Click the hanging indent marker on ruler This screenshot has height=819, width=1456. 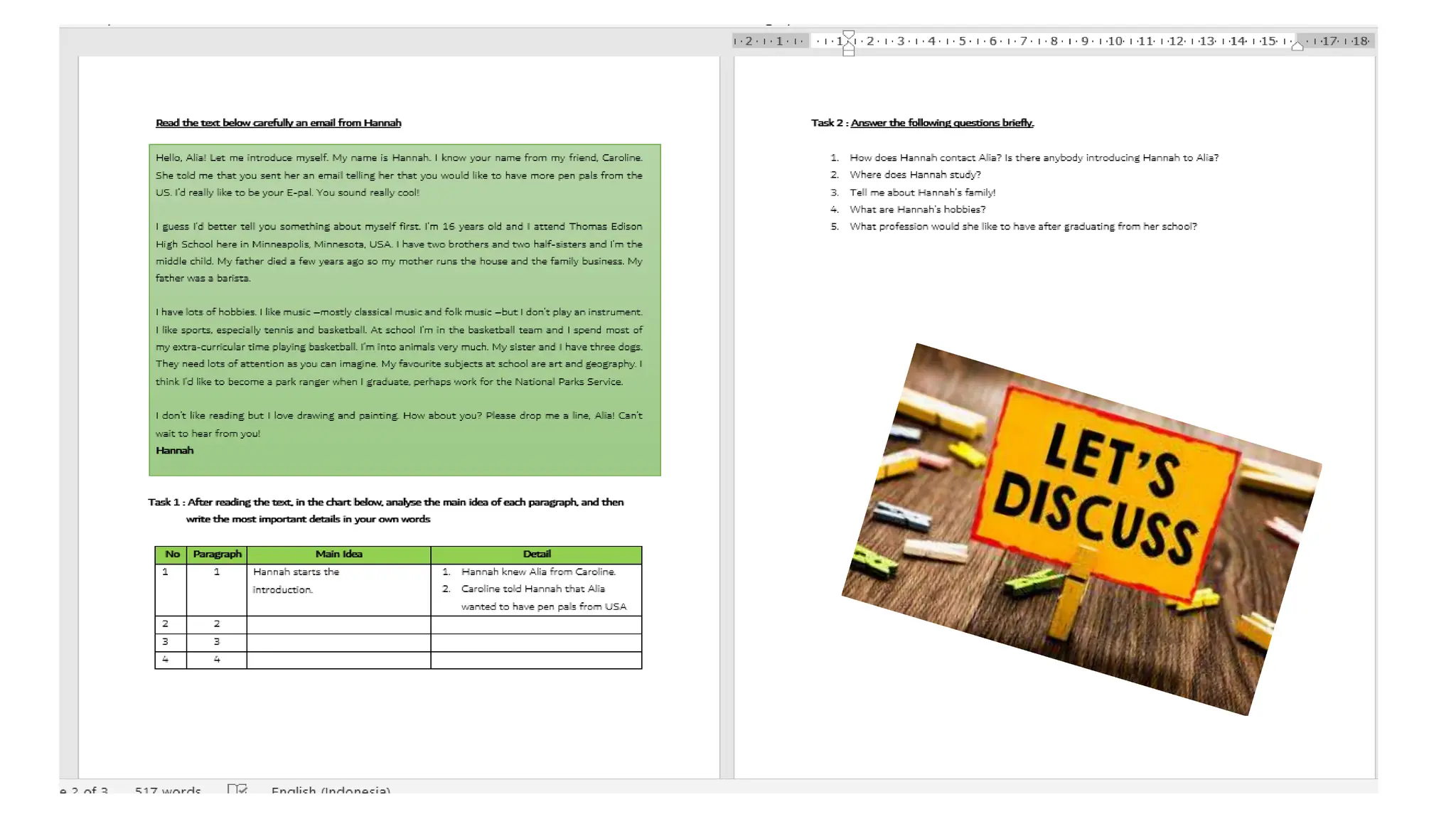point(848,45)
